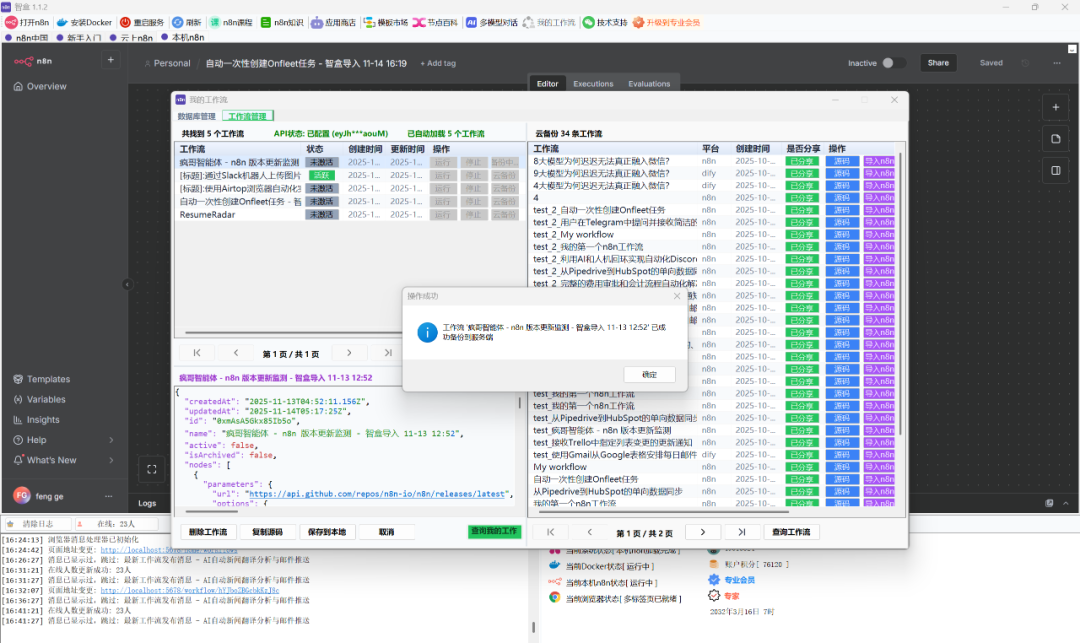Click the 取消 button
Image resolution: width=1080 pixels, height=643 pixels.
click(x=386, y=532)
